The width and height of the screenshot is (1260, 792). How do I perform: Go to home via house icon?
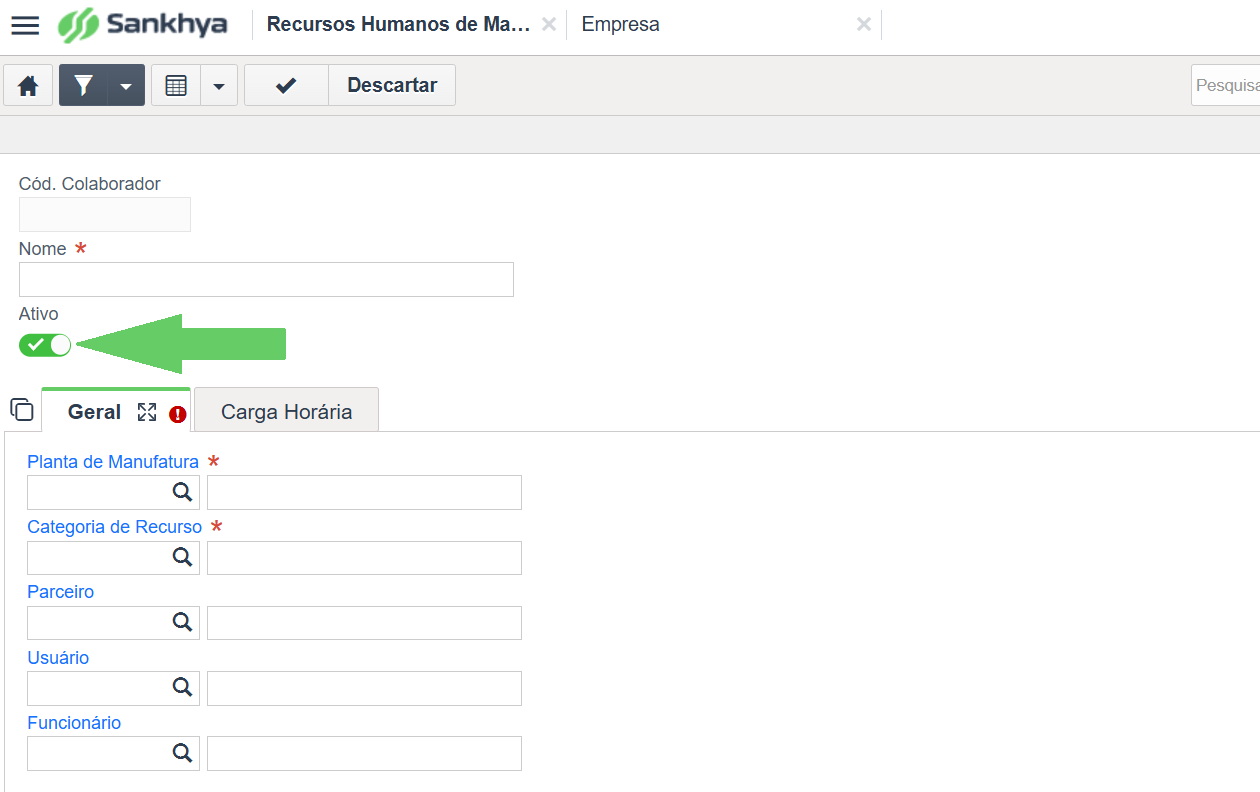pos(28,86)
